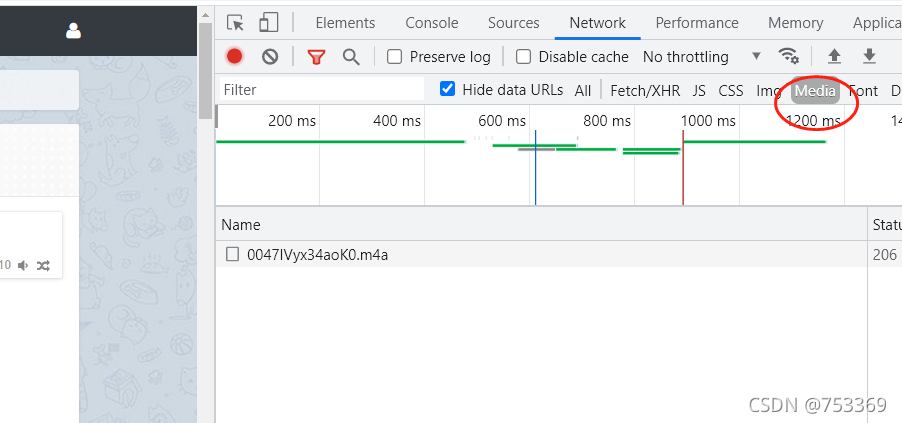Toggle the red filter funnel icon
902x423 pixels.
pos(316,57)
